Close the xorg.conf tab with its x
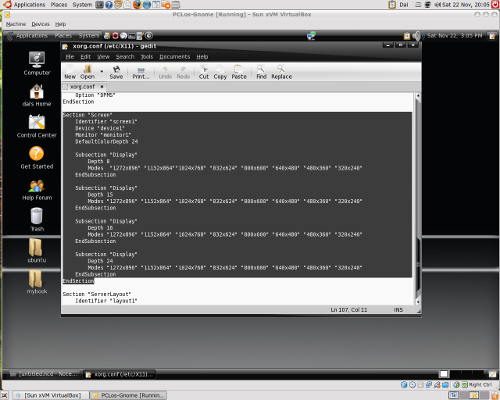This screenshot has height=400, width=500. click(102, 87)
